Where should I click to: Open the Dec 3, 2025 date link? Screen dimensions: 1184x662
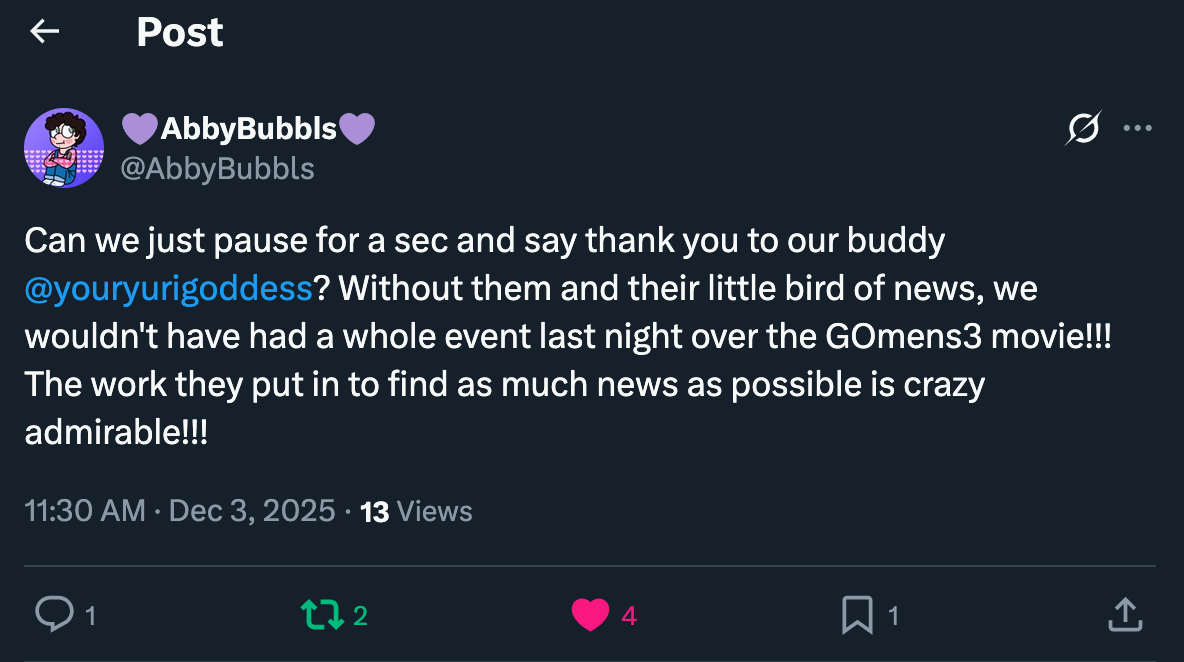pos(252,511)
